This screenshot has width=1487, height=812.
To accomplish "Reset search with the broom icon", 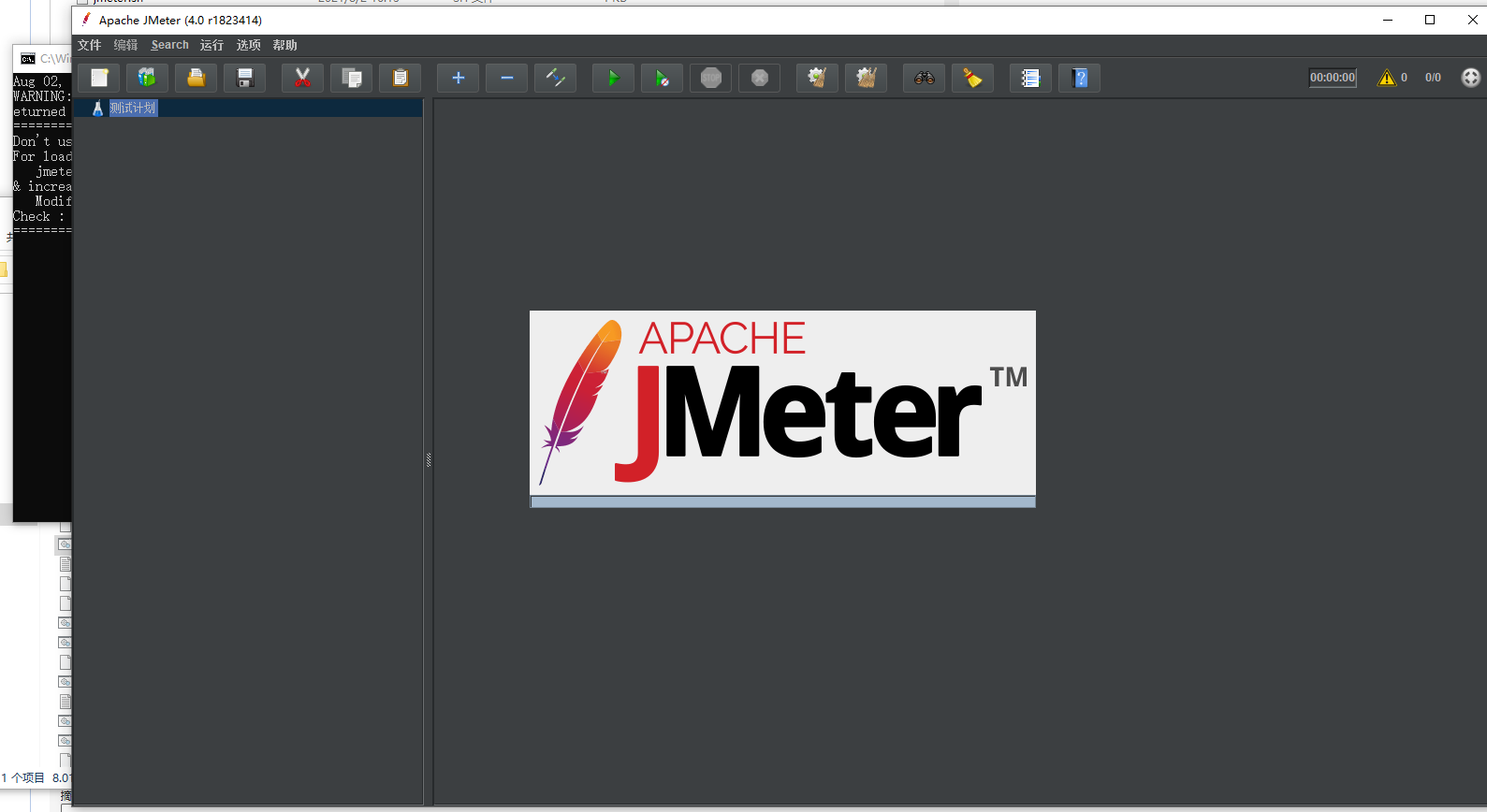I will point(972,78).
